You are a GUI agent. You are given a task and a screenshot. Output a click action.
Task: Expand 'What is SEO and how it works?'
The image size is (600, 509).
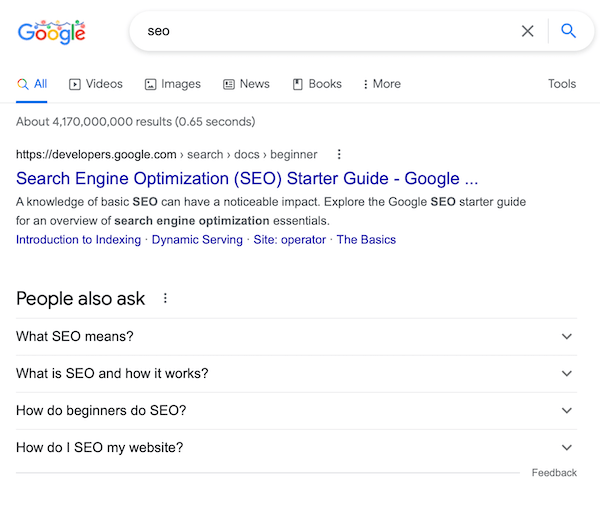pos(296,374)
